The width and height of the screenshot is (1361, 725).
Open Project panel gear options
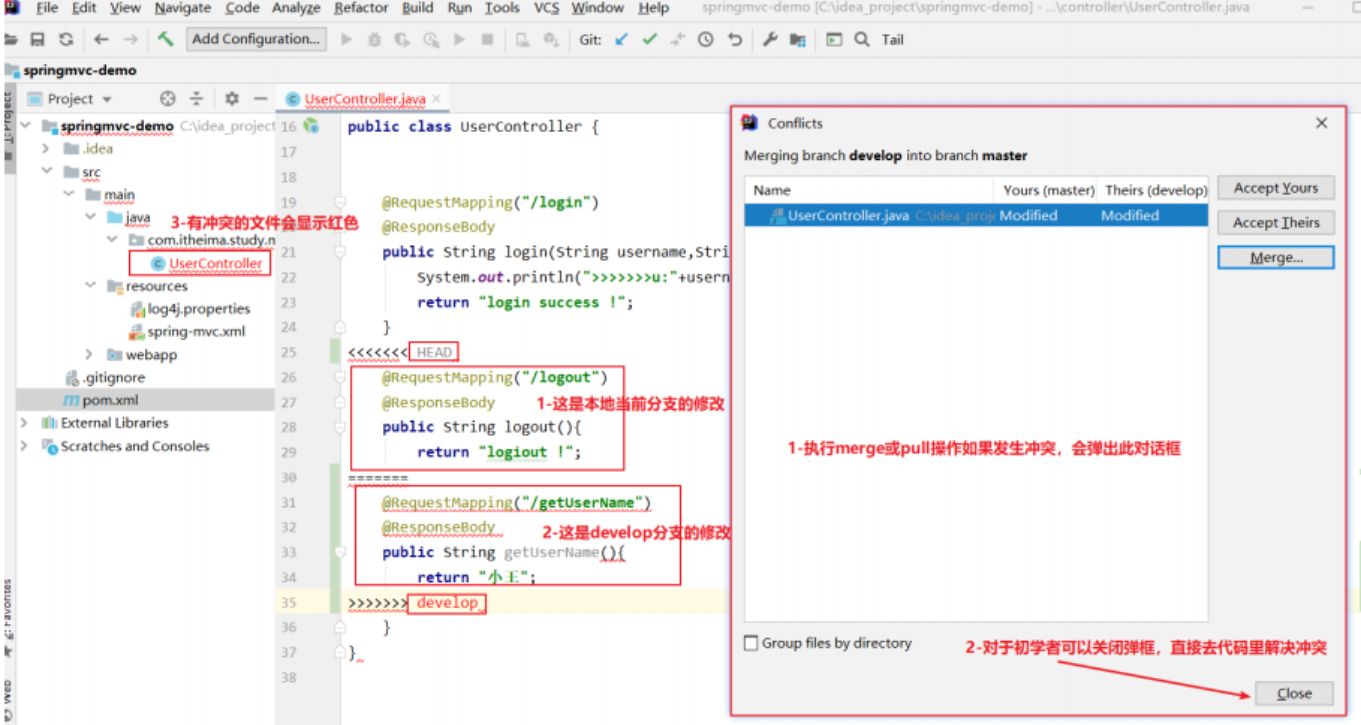(232, 98)
